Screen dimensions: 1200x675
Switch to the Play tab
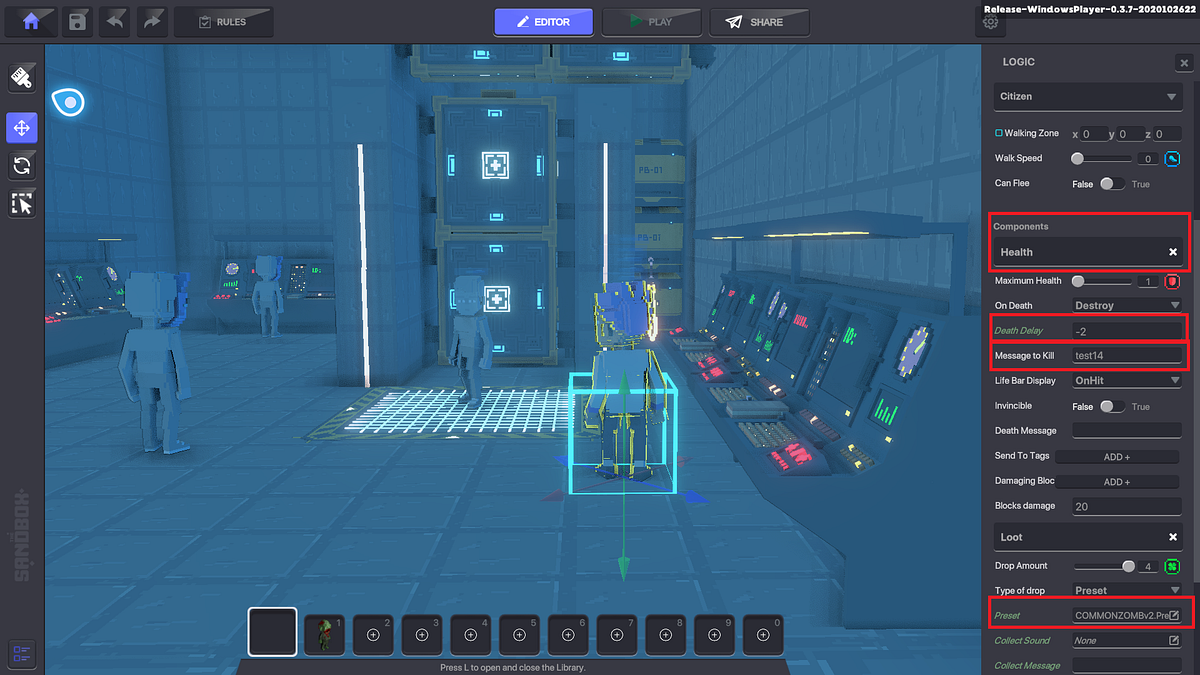click(x=652, y=21)
